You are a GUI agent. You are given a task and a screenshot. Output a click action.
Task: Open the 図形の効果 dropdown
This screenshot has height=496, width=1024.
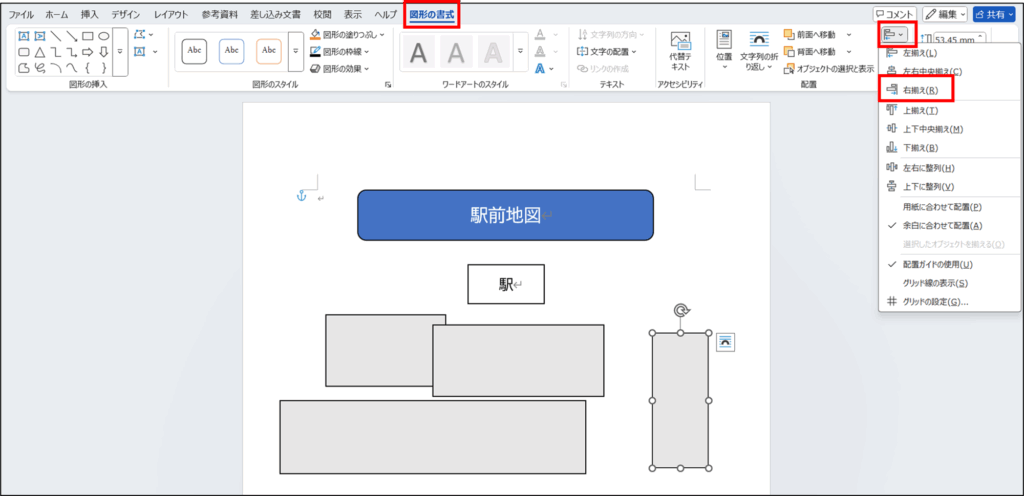tap(339, 69)
